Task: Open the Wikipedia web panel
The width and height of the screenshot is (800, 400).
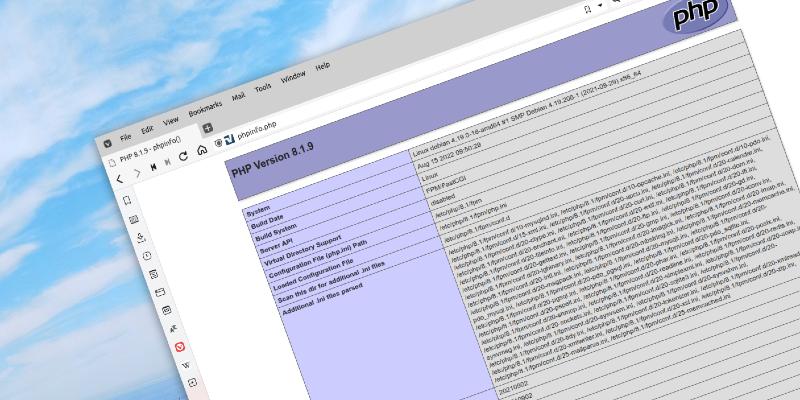Action: (185, 364)
